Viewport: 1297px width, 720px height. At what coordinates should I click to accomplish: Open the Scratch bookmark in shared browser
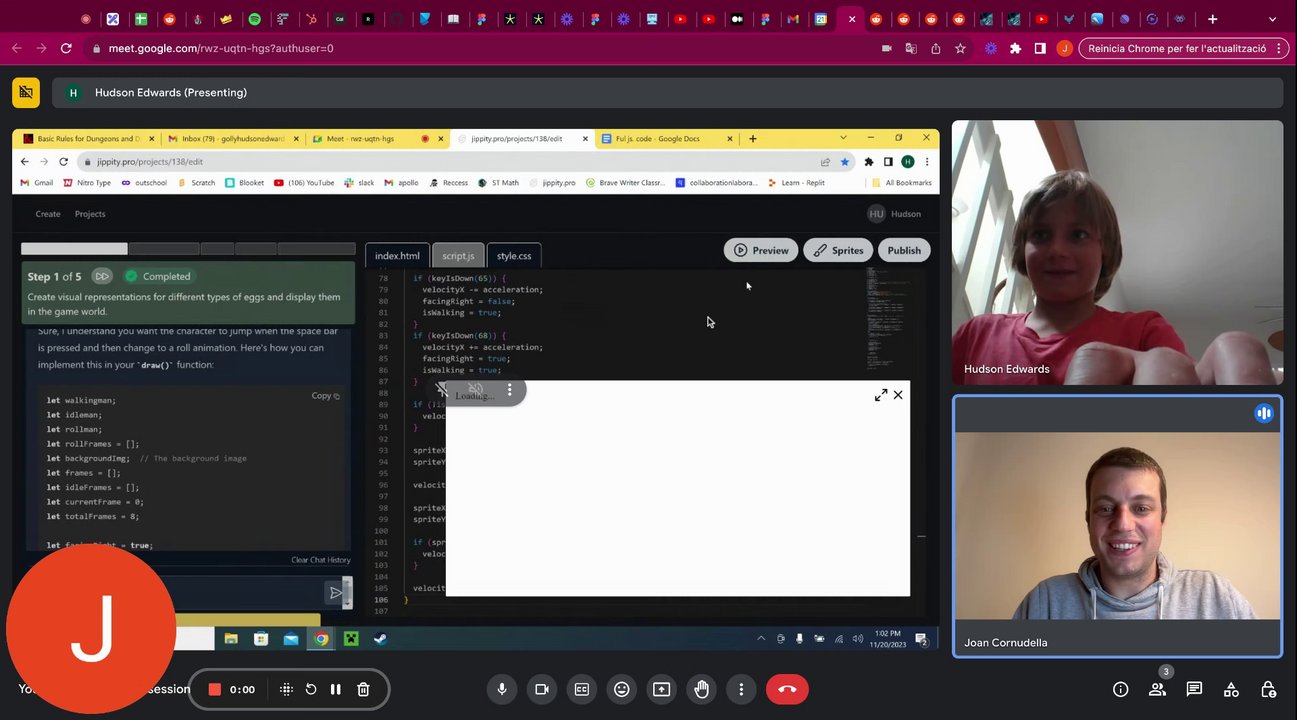click(x=196, y=183)
